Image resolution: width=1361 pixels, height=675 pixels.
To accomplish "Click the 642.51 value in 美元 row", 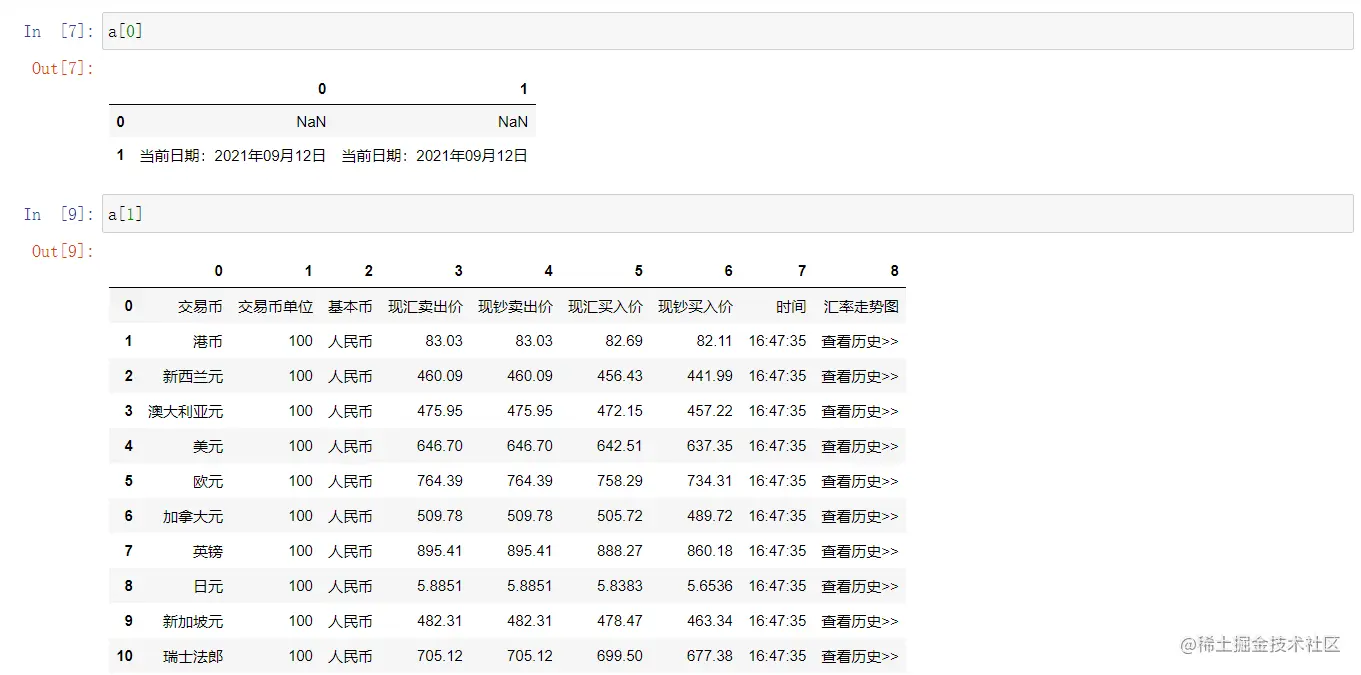I will (x=620, y=446).
